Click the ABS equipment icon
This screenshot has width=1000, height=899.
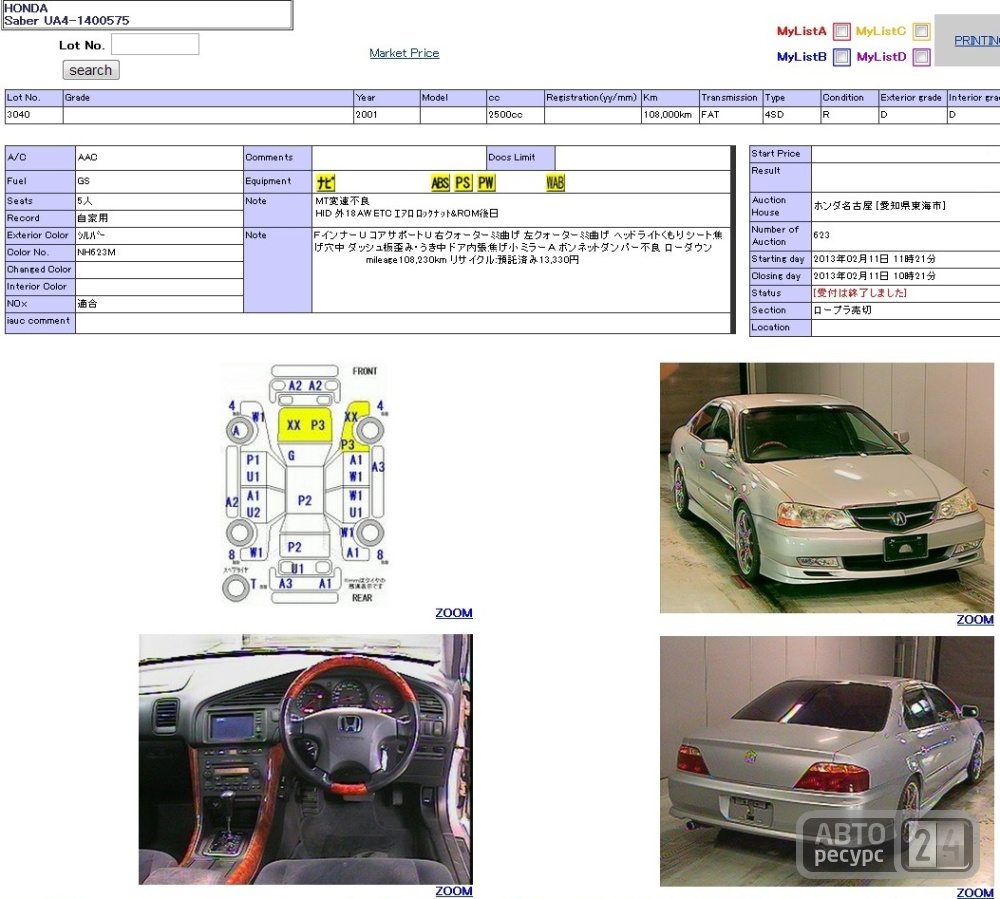[x=440, y=183]
